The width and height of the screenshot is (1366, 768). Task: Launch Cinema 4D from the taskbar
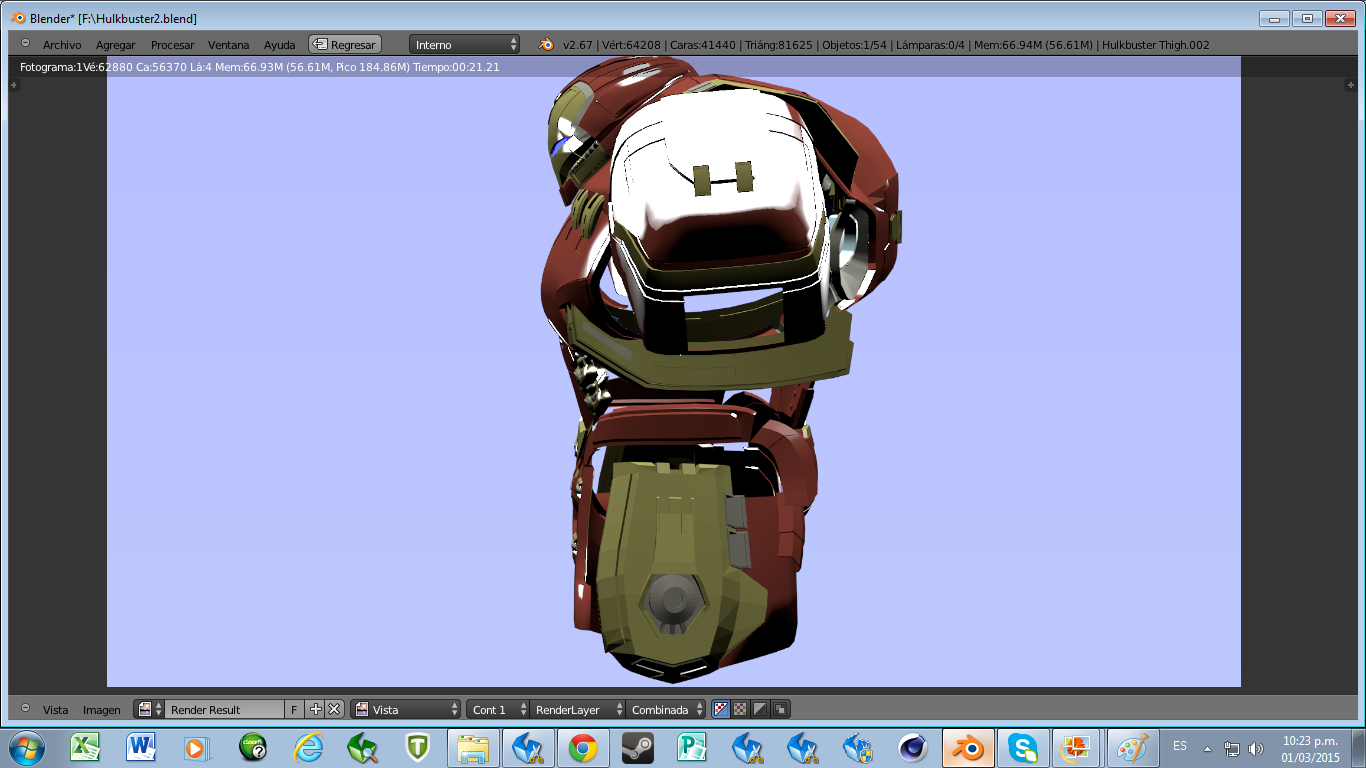912,748
